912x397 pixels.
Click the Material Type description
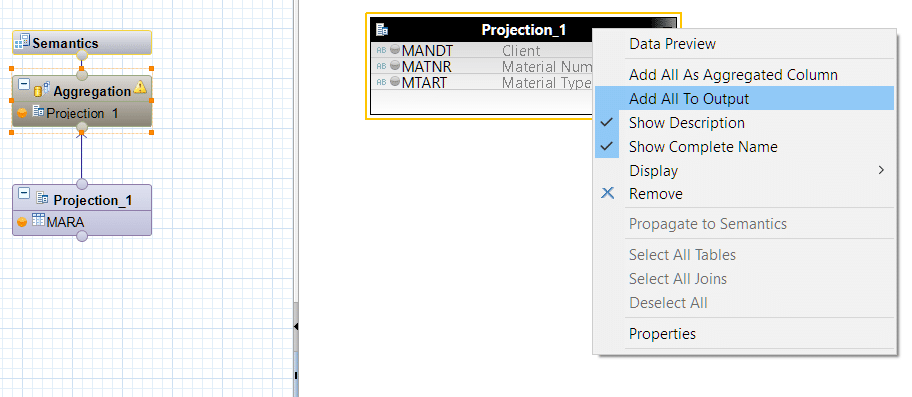pyautogui.click(x=547, y=83)
